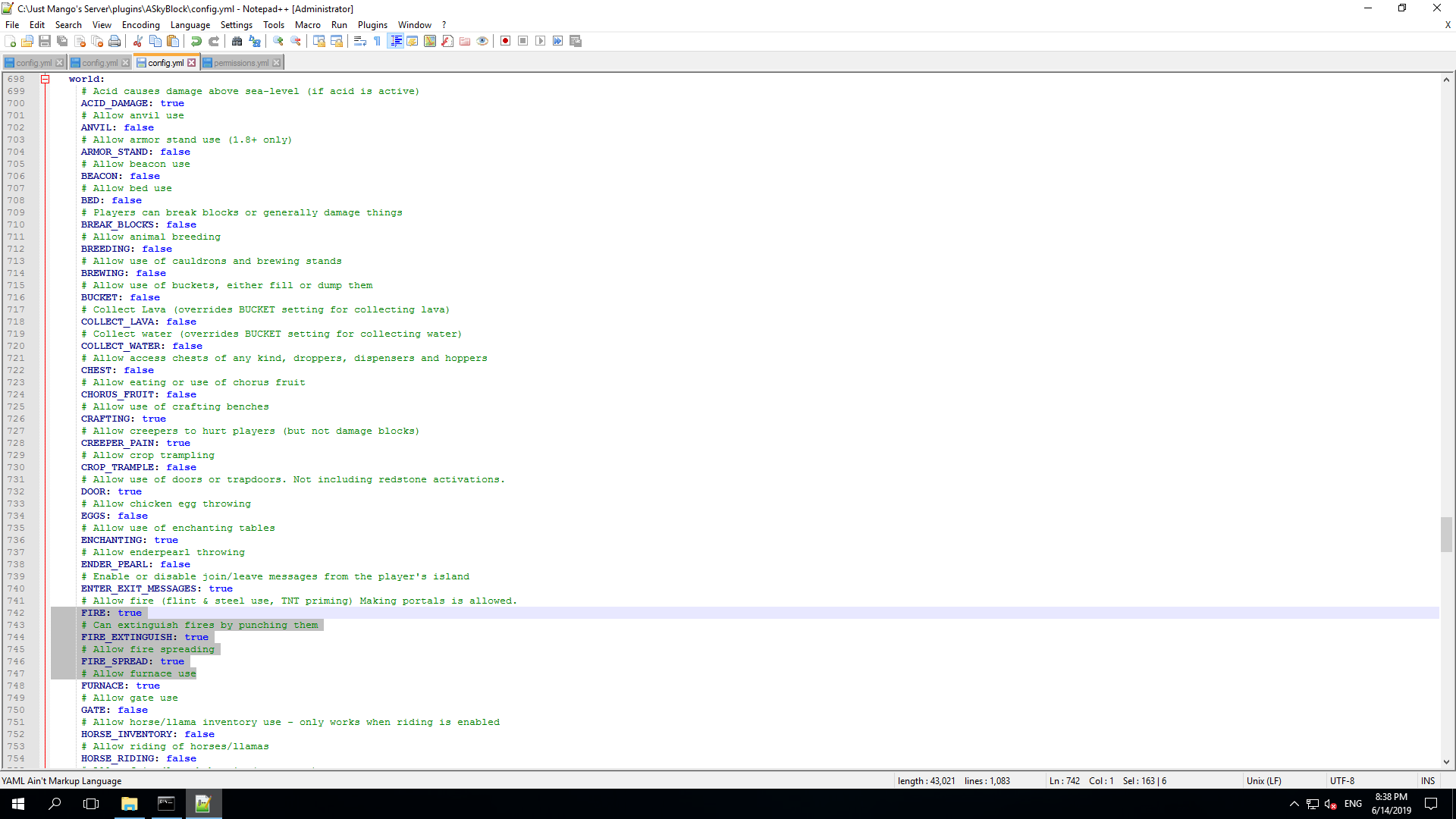Open a file via the toolbar folder icon
The image size is (1456, 819).
27,42
